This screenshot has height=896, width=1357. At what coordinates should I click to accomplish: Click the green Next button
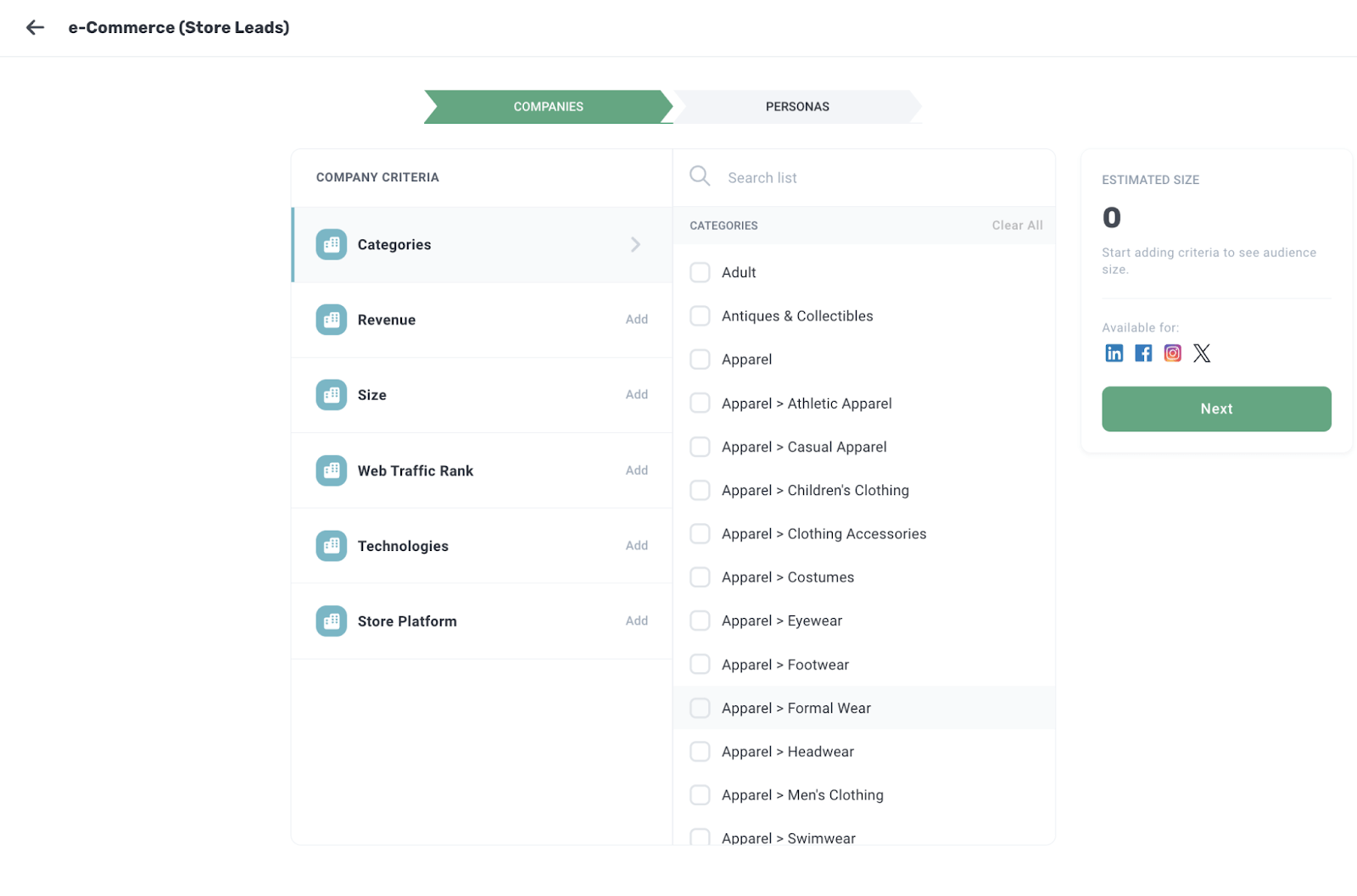[1216, 409]
